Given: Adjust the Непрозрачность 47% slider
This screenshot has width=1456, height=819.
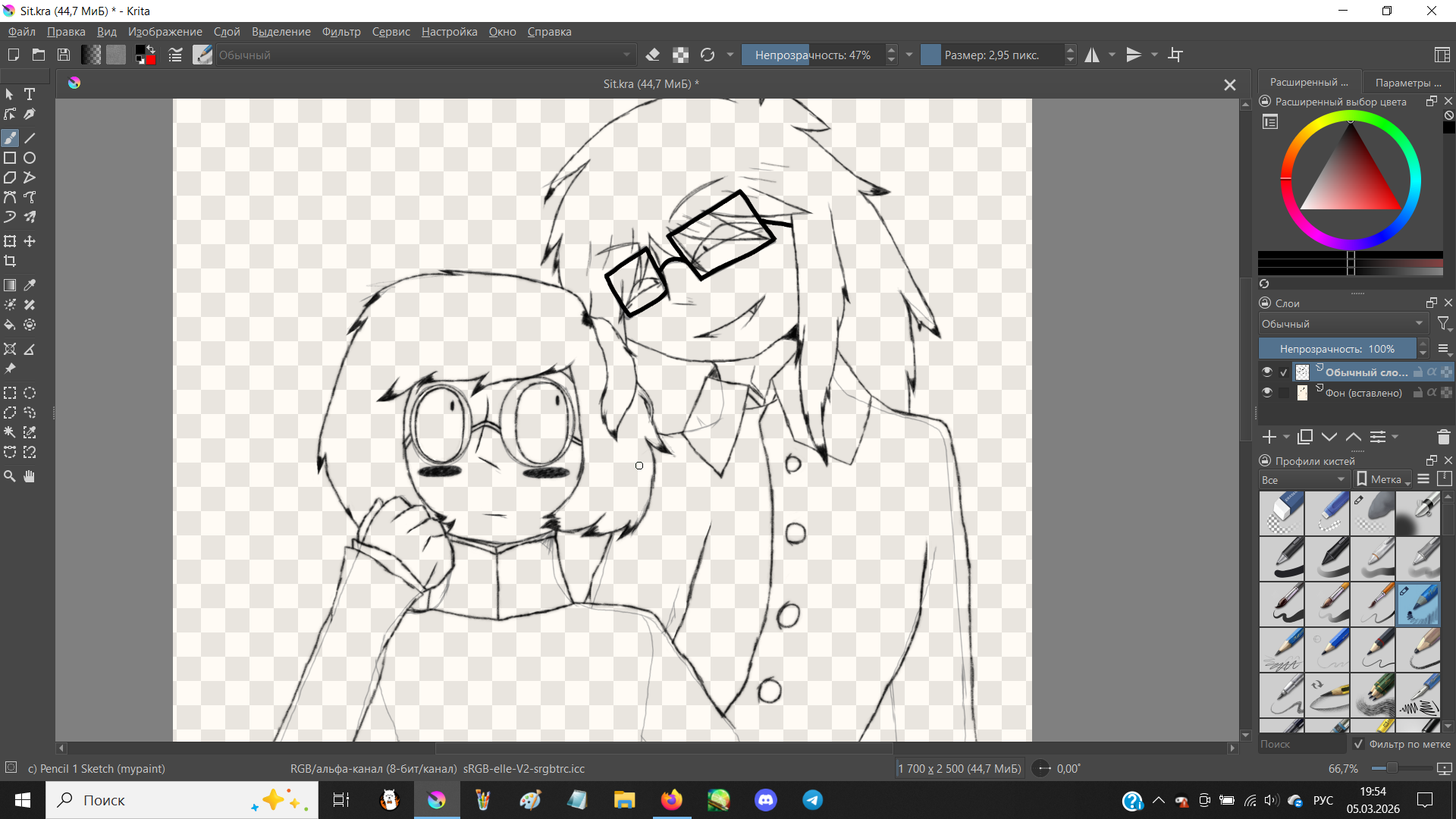Looking at the screenshot, I should [x=811, y=55].
